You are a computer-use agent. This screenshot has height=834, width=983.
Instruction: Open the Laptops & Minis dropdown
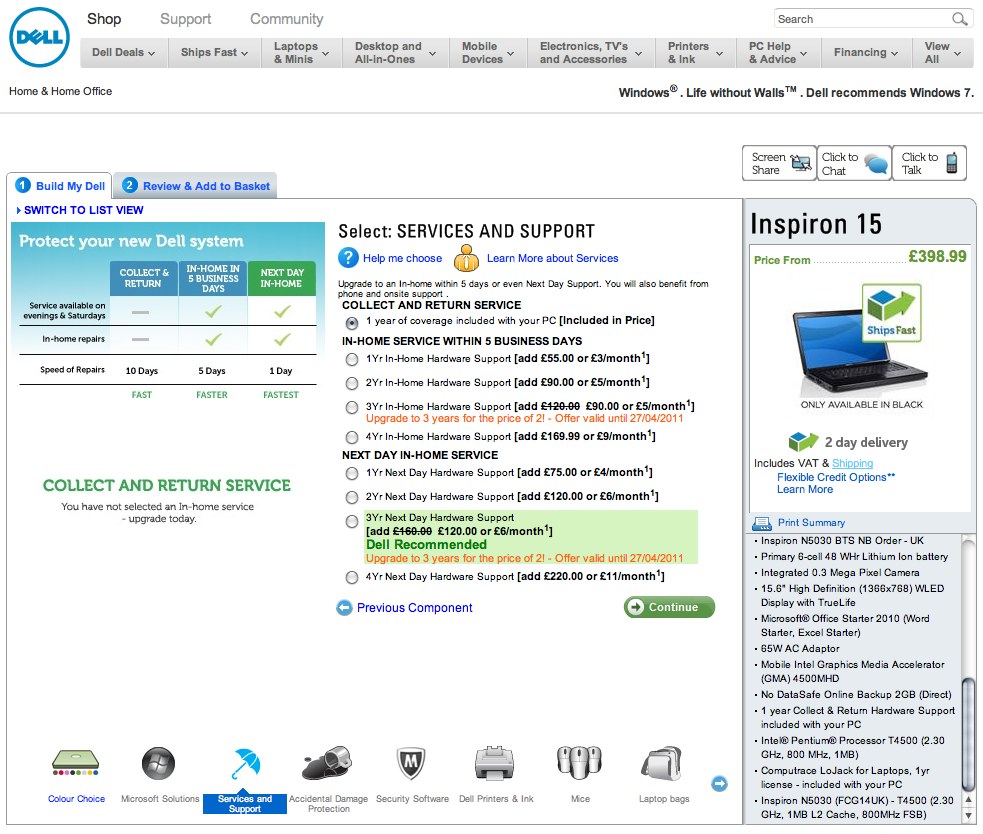[x=302, y=52]
